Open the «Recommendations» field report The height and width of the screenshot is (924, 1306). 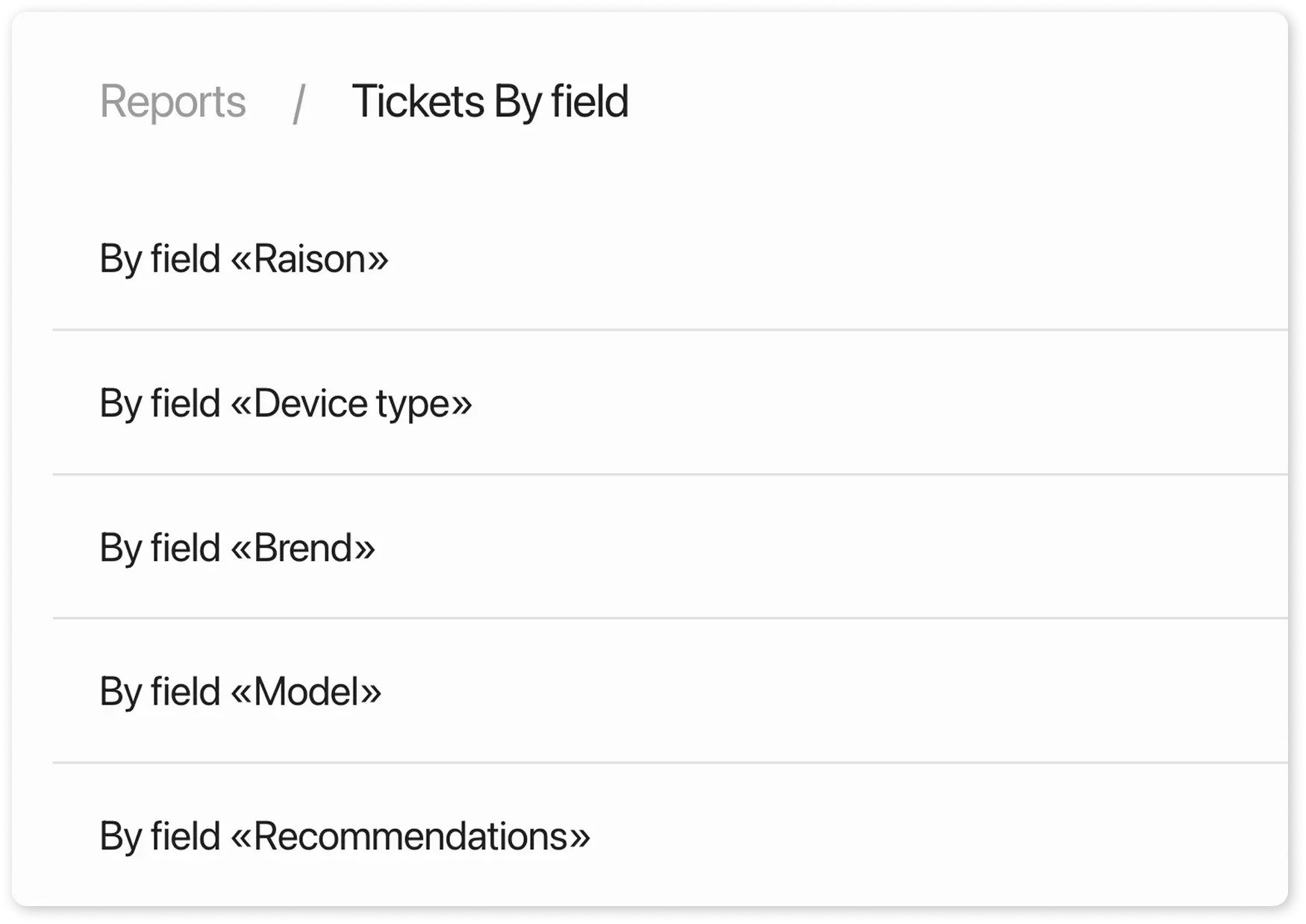tap(343, 834)
